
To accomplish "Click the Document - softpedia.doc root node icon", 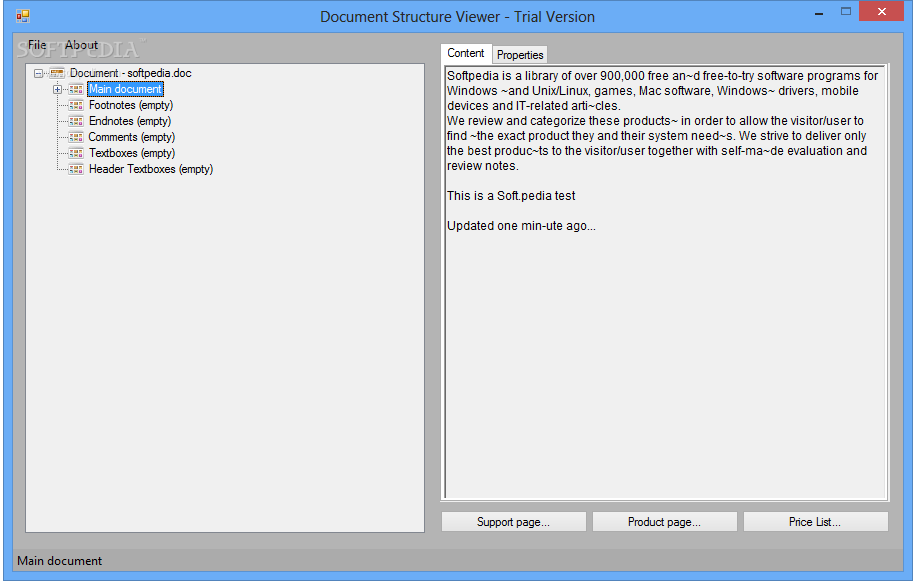I will click(x=57, y=73).
